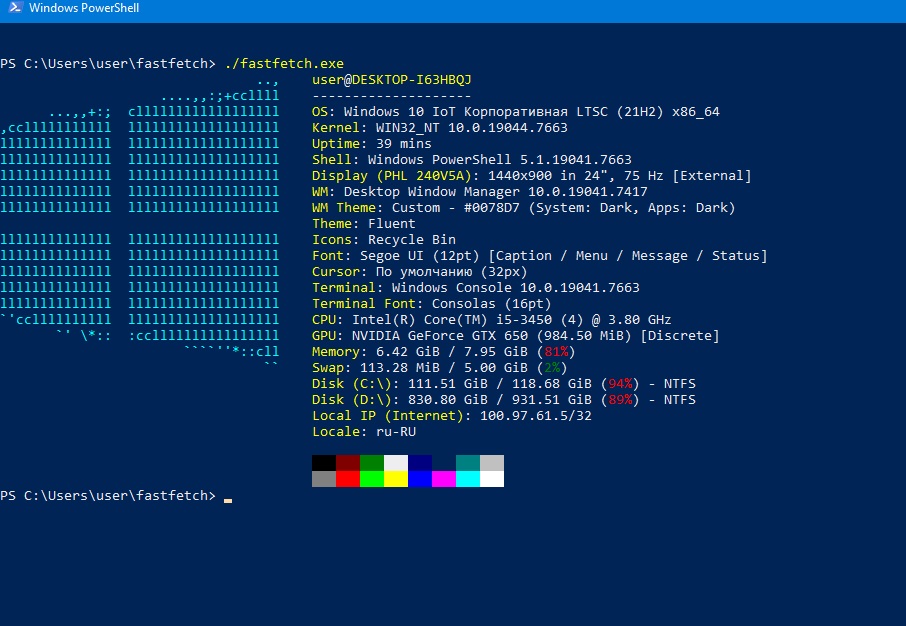Click the Locale ru-RU line

(x=364, y=432)
